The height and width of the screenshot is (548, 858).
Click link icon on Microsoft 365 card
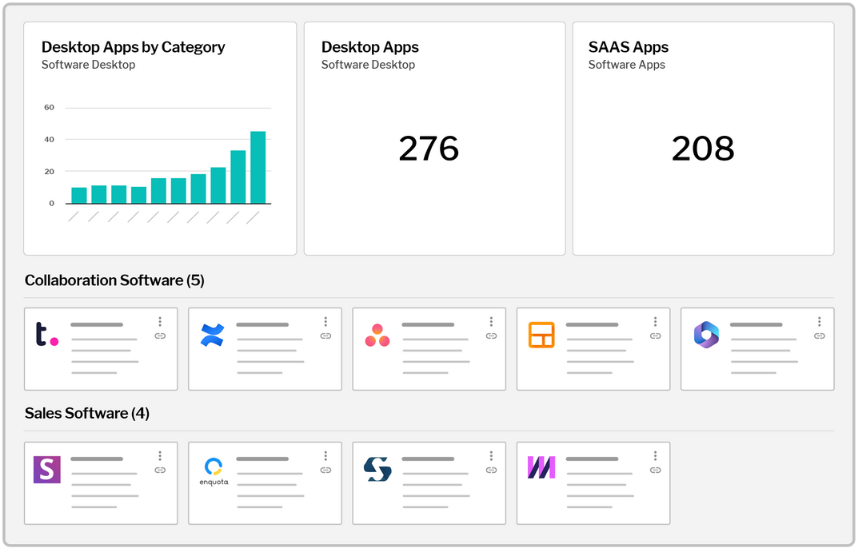click(x=819, y=336)
